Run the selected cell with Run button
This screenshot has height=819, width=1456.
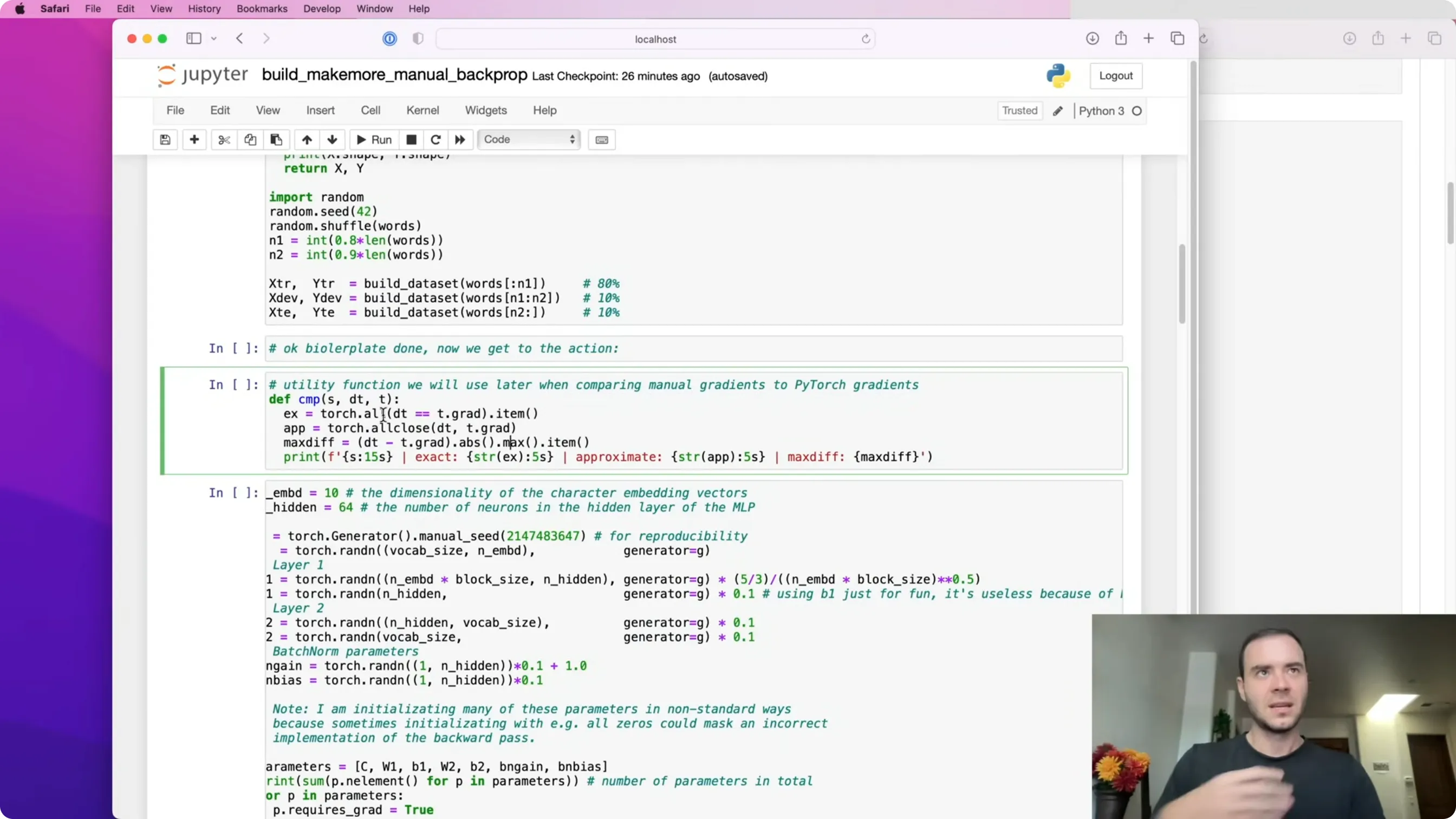pyautogui.click(x=374, y=140)
